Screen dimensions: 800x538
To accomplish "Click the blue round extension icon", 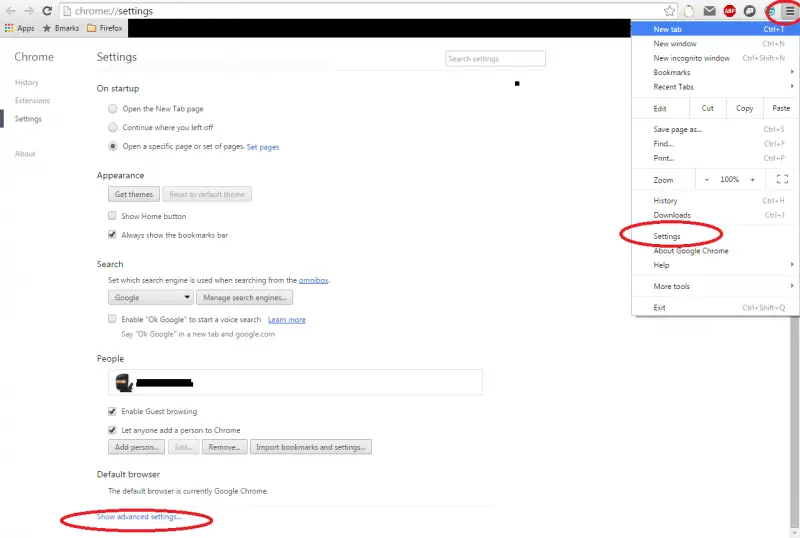I will (770, 11).
